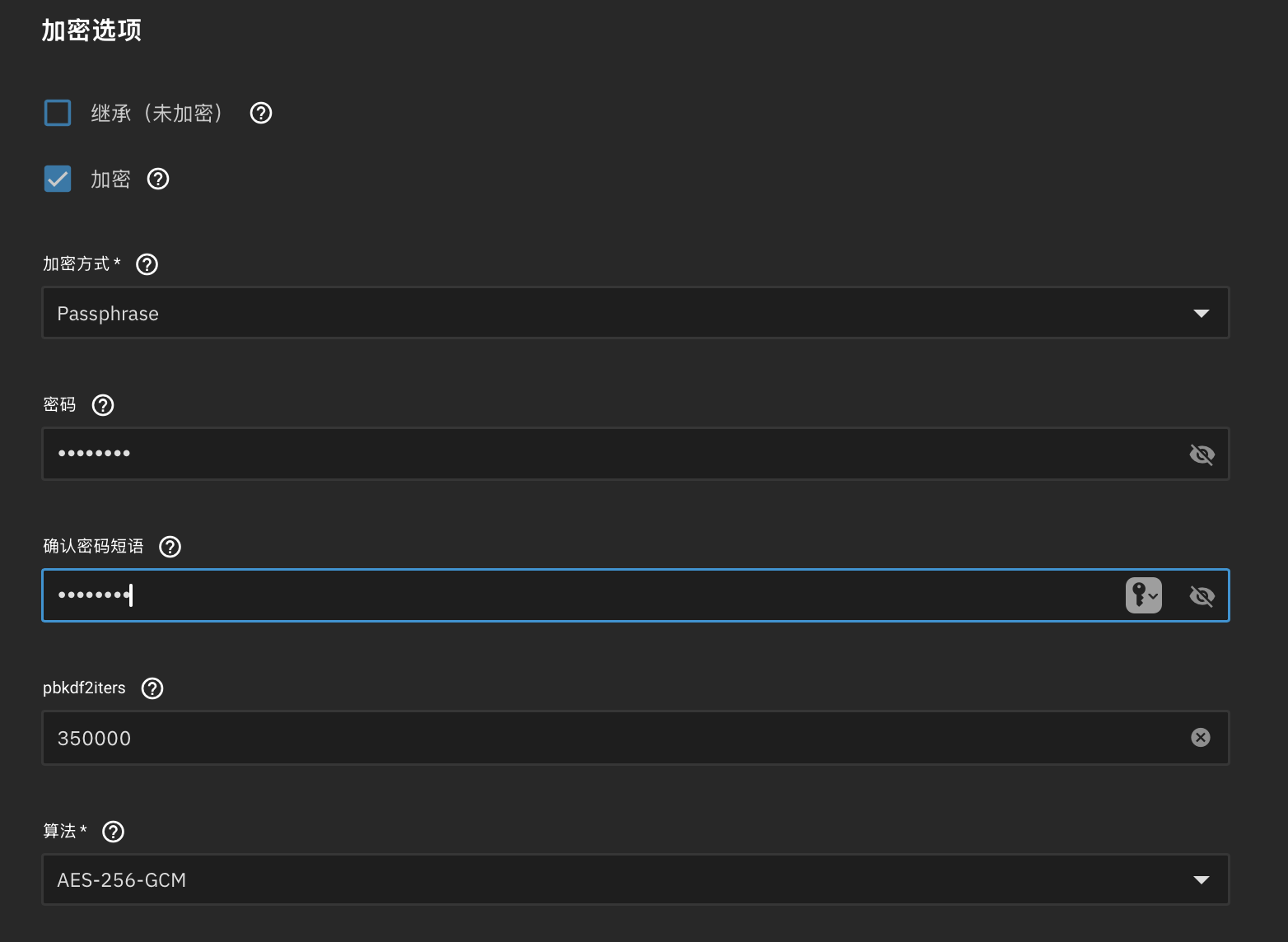
Task: Open help for the 加密 checkbox
Action: [x=157, y=179]
